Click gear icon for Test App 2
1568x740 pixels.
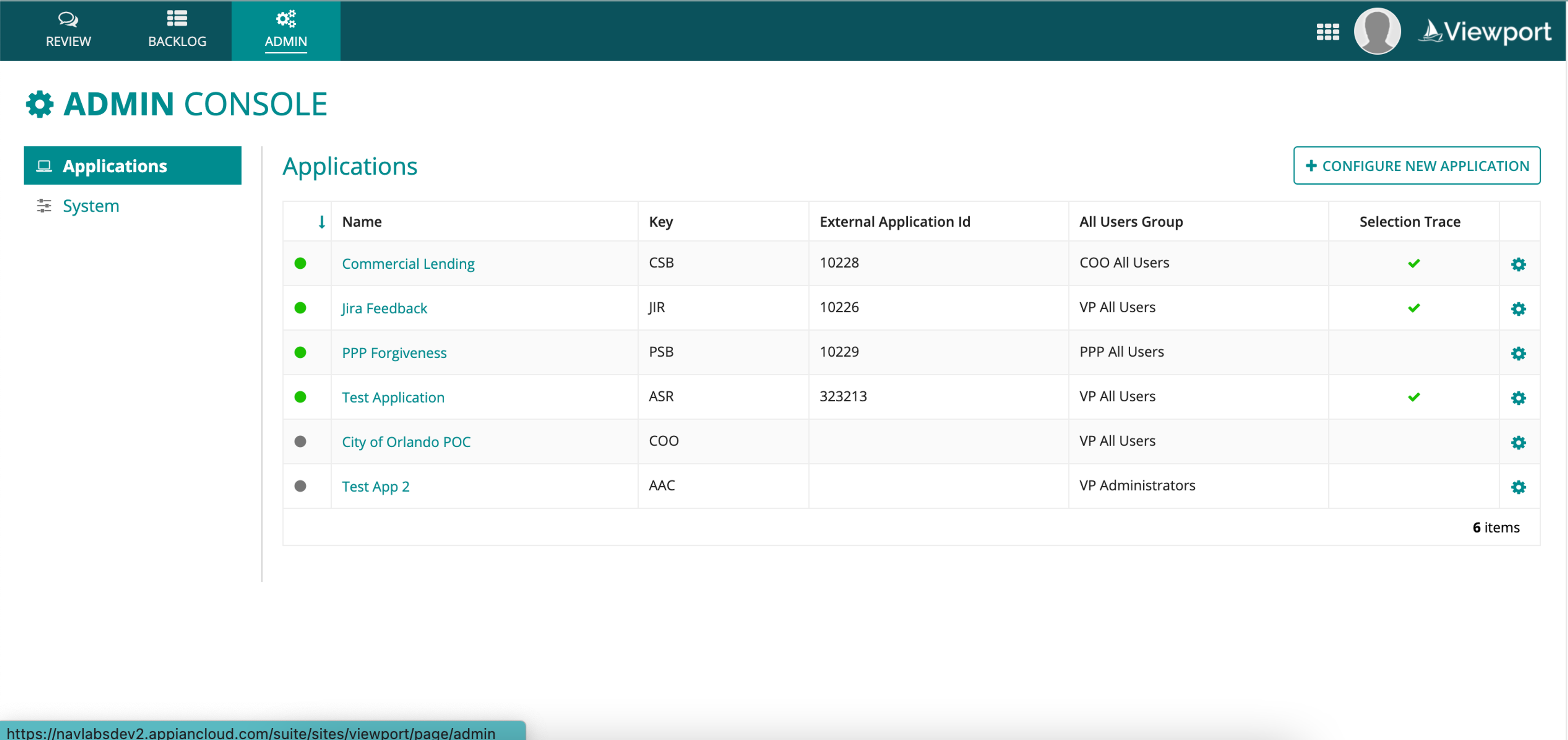click(x=1518, y=487)
